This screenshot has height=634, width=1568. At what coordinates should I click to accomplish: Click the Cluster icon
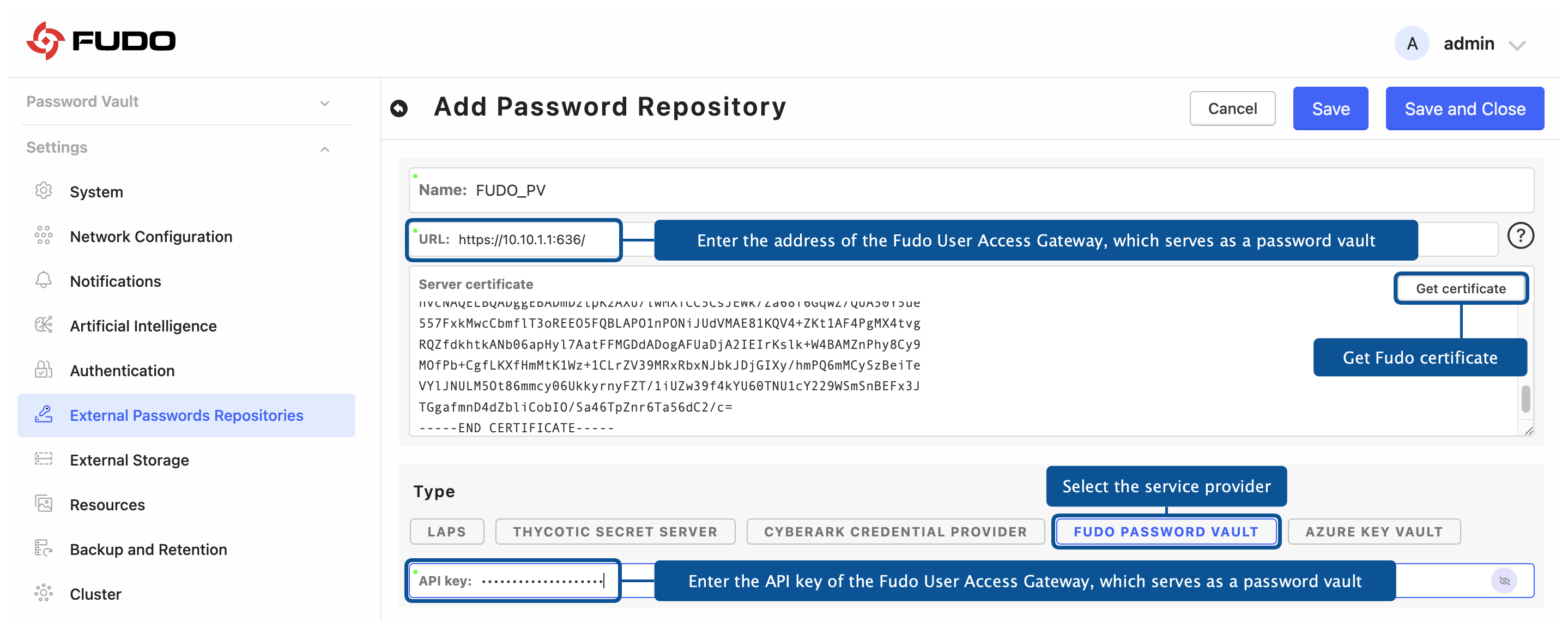tap(44, 593)
